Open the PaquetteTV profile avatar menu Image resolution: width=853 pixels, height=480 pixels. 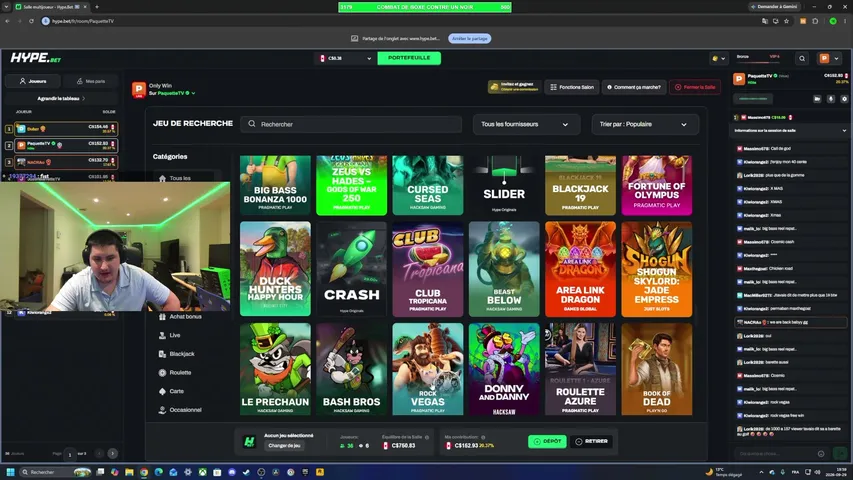click(830, 58)
